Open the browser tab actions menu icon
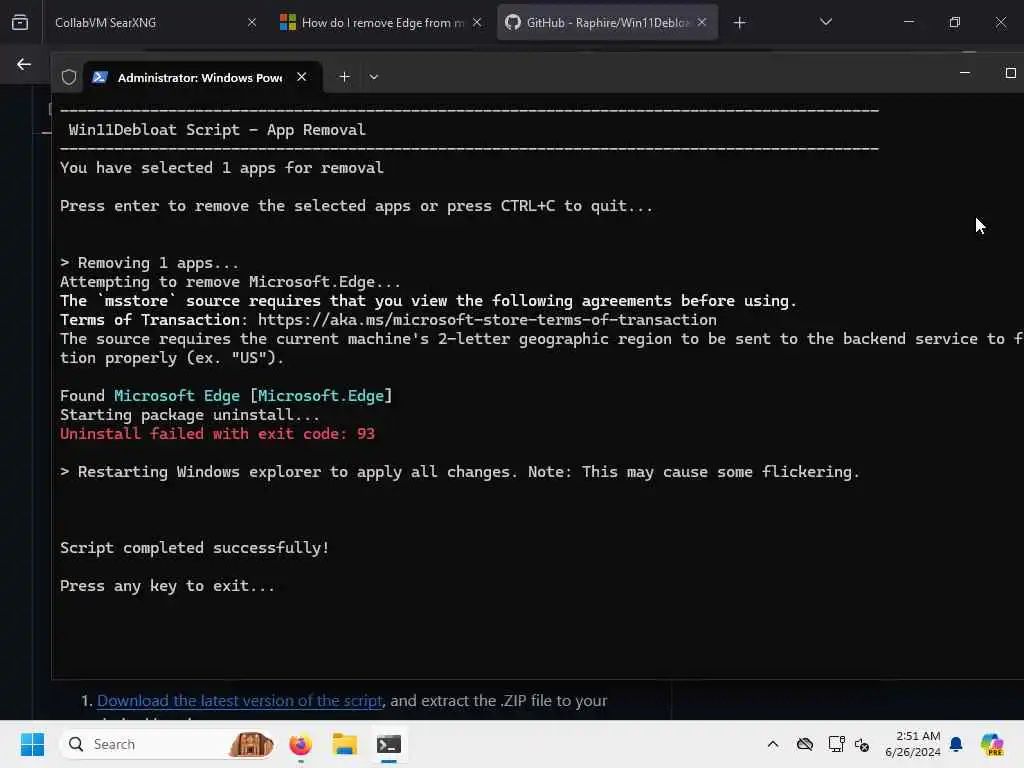 [x=20, y=22]
